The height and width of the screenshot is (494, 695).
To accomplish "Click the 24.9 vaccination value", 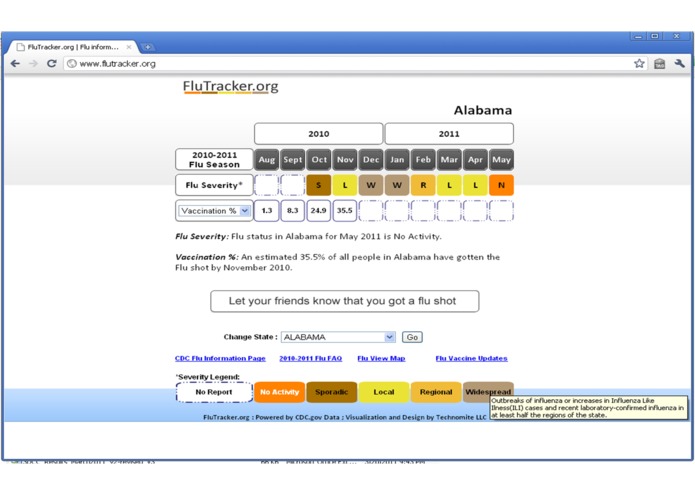I will click(319, 211).
